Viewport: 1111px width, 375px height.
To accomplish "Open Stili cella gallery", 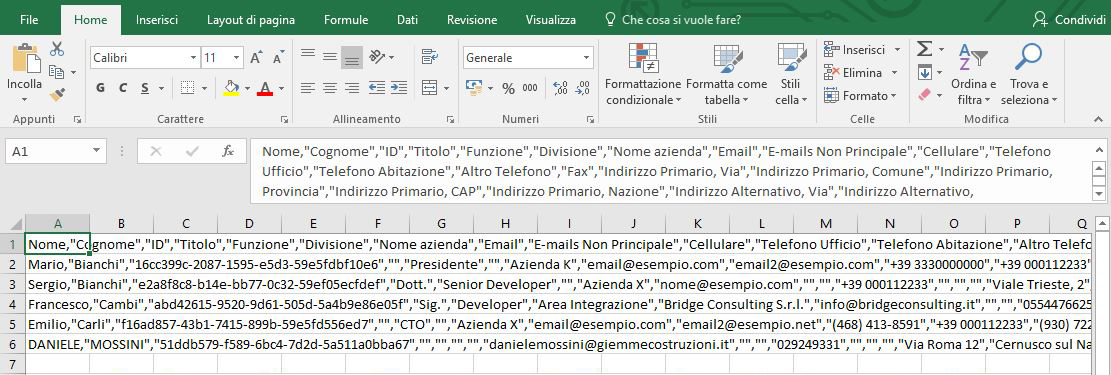I will coord(791,74).
